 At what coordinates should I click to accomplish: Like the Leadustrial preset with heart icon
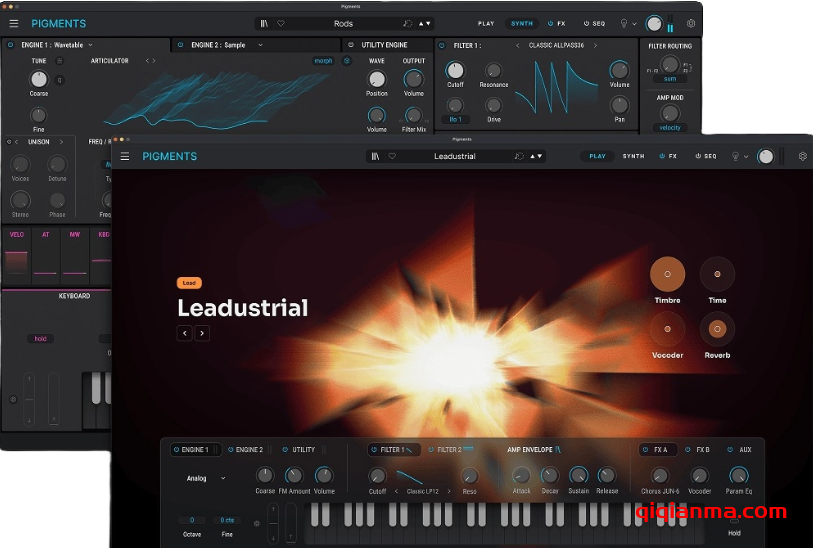[392, 156]
